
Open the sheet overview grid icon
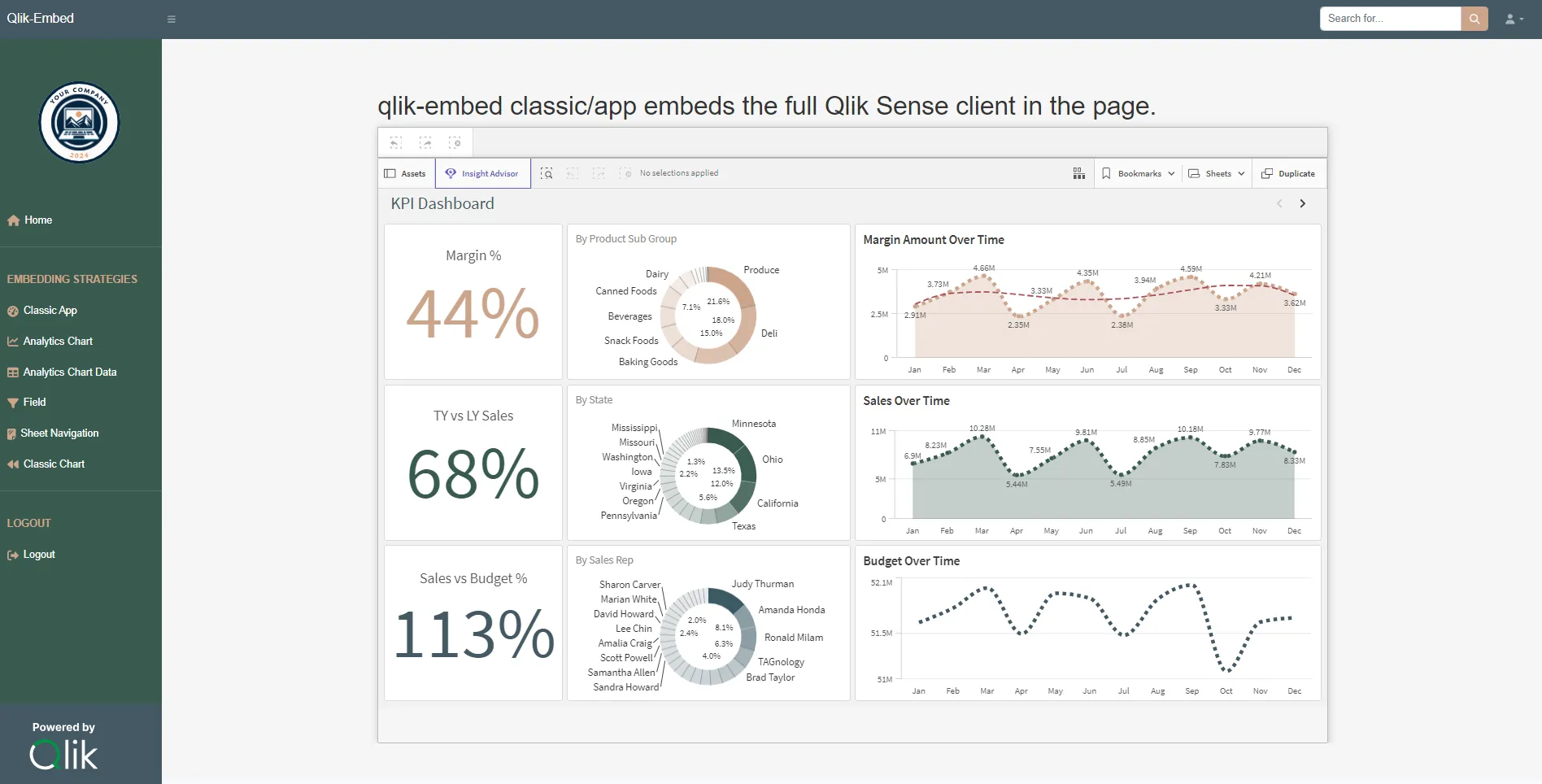pyautogui.click(x=1078, y=172)
